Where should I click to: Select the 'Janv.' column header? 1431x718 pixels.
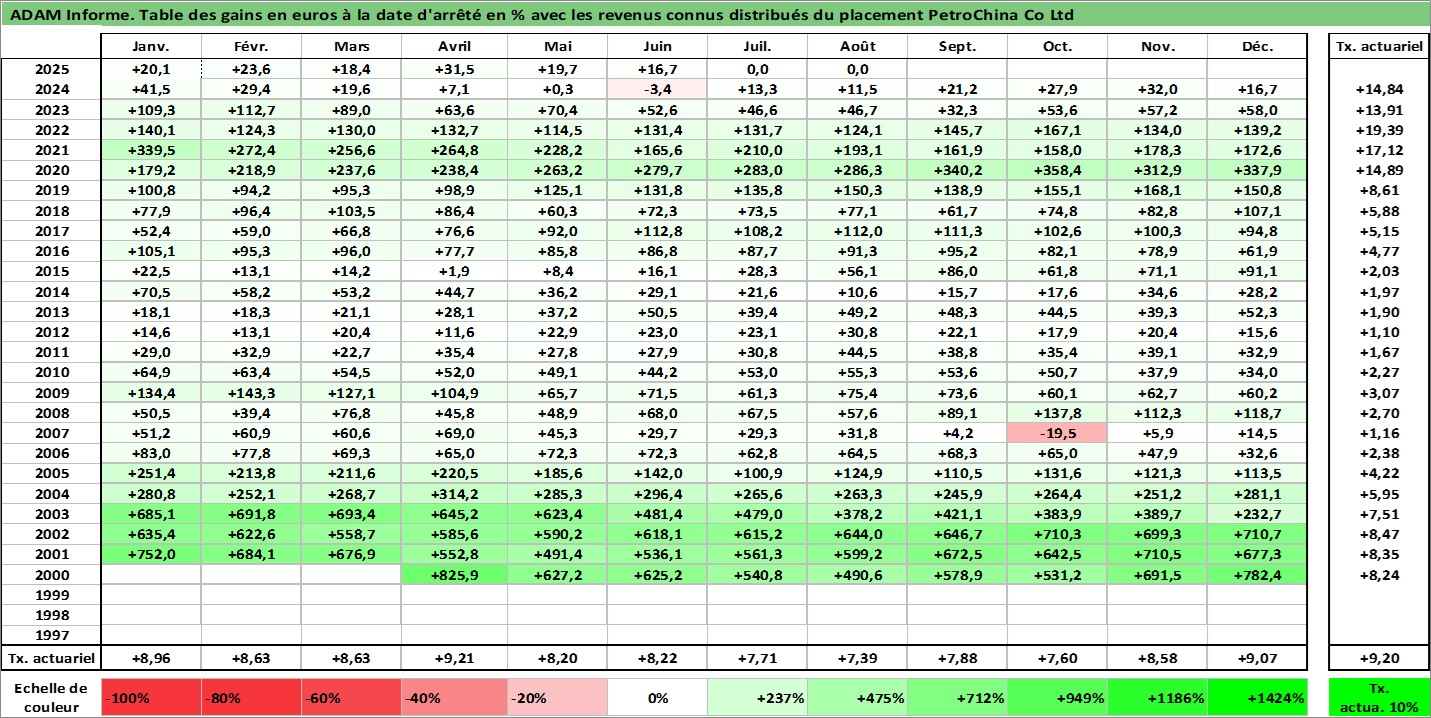pyautogui.click(x=152, y=47)
